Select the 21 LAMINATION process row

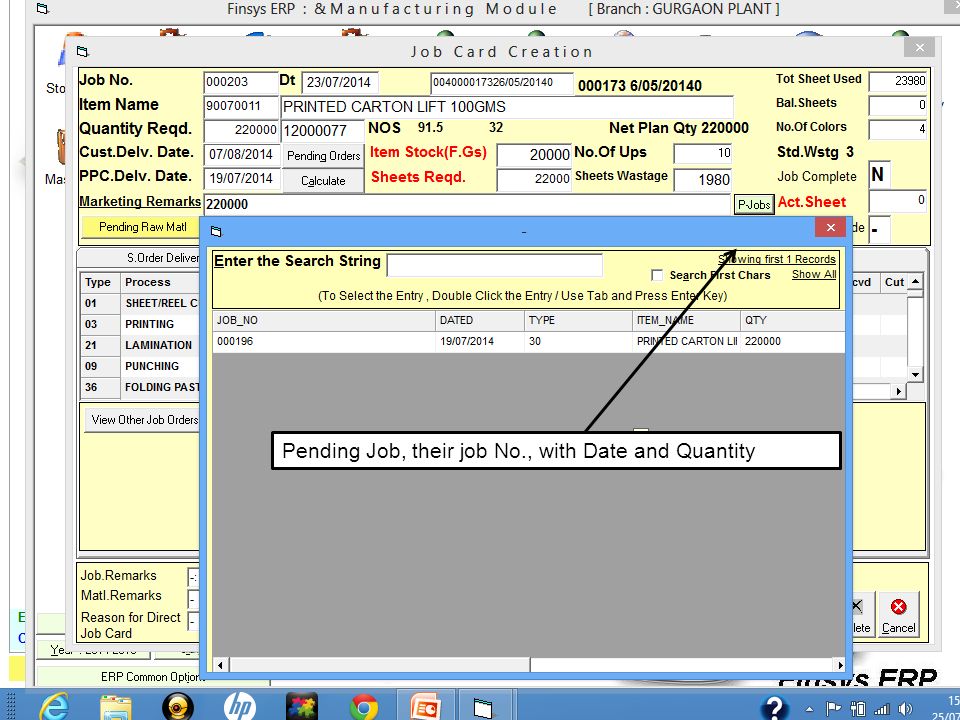coord(141,345)
